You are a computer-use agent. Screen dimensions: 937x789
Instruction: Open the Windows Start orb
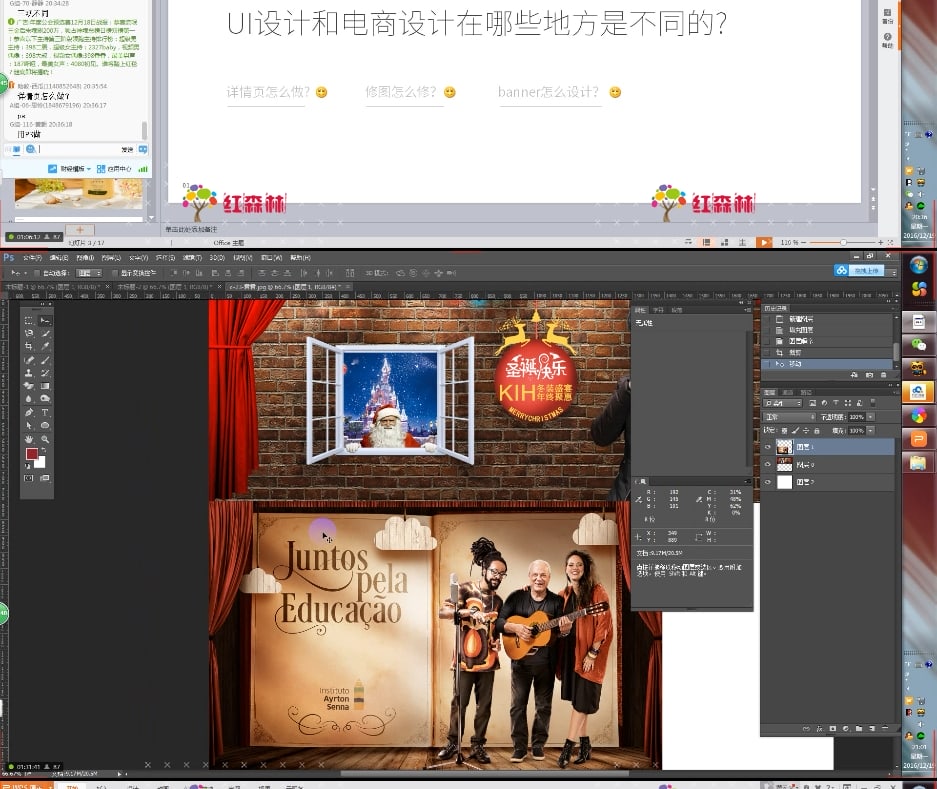(x=918, y=264)
